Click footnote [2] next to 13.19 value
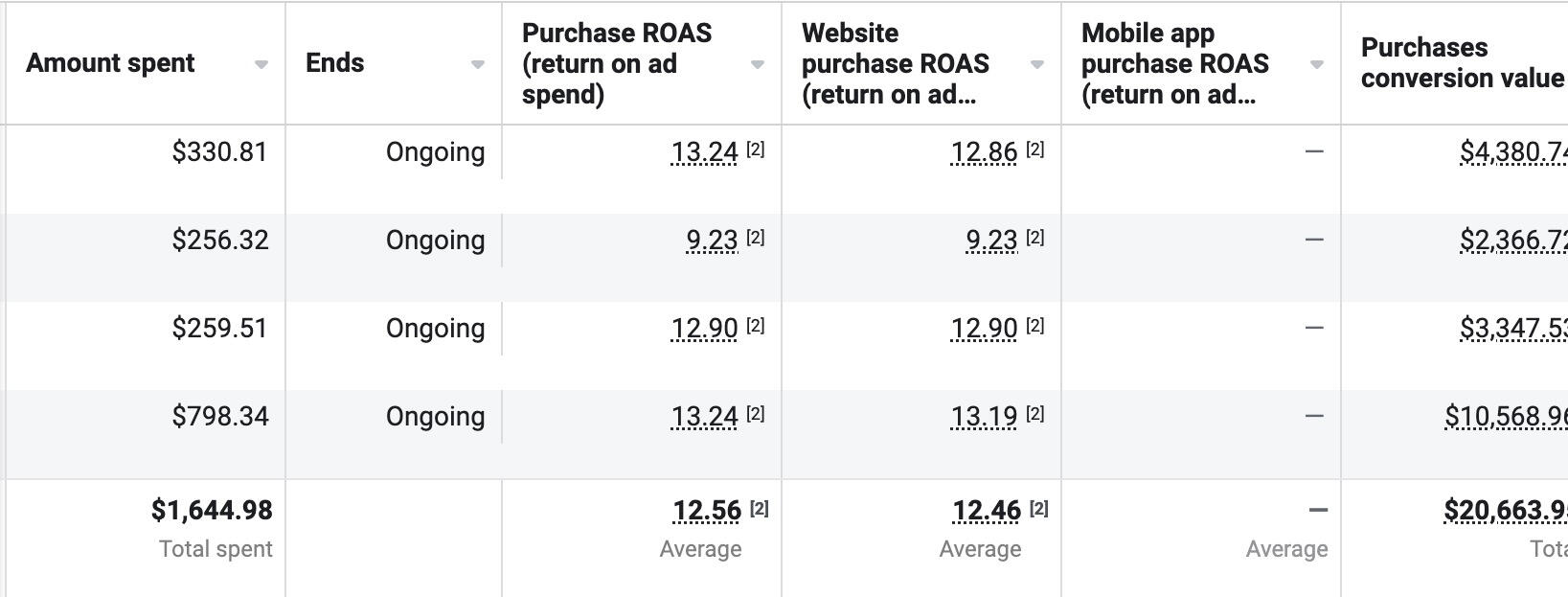 pos(1034,414)
